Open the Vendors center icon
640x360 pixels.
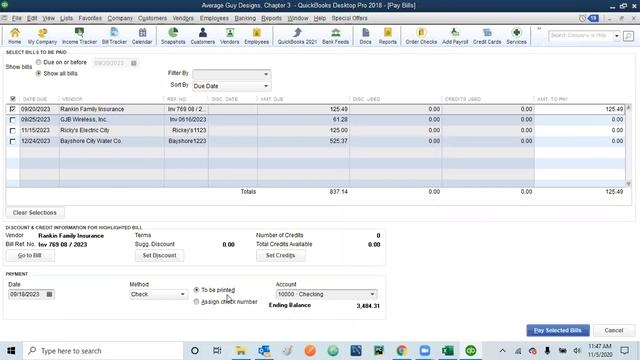coord(230,36)
